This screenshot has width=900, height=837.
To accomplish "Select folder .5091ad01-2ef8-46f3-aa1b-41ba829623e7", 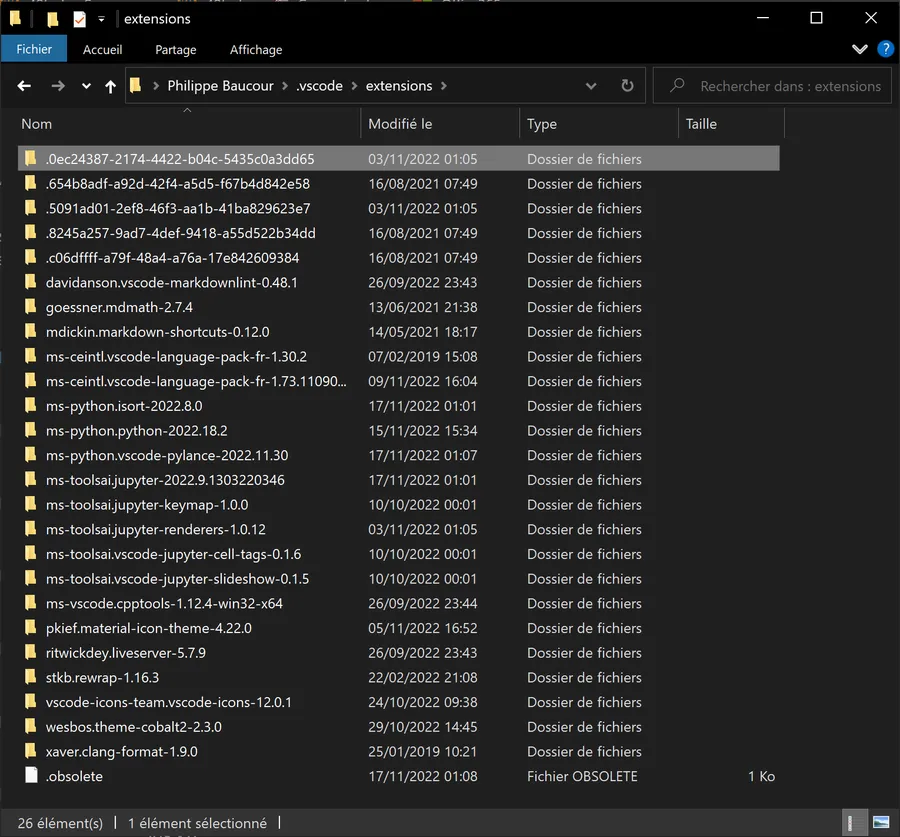I will point(178,208).
